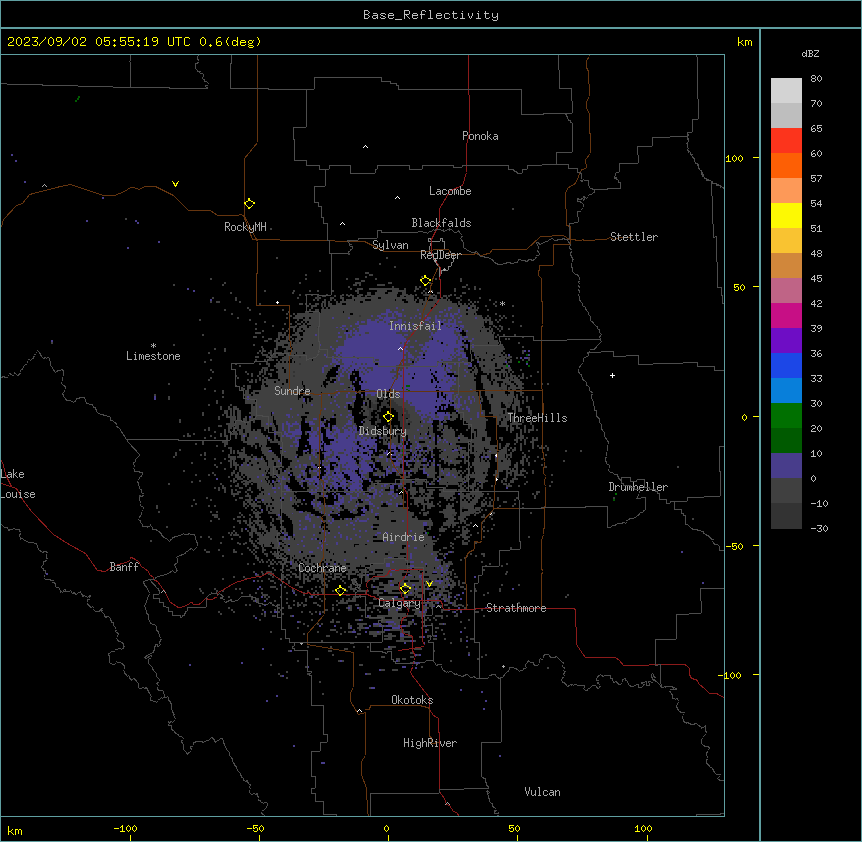Viewport: 862px width, 842px height.
Task: Select the Okotoks label
Action: pyautogui.click(x=412, y=700)
